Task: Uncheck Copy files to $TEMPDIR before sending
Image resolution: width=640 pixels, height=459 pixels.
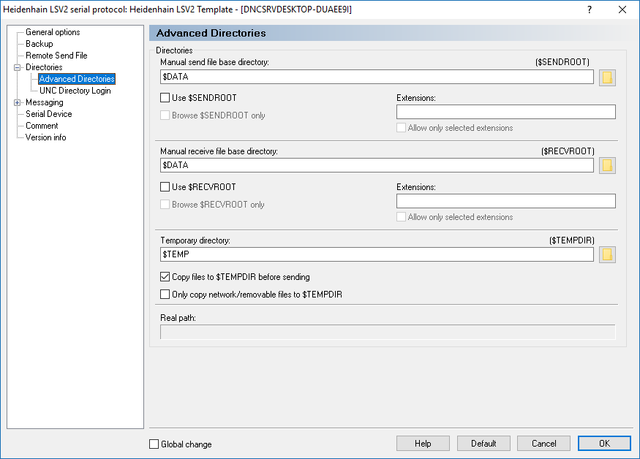Action: tap(165, 277)
